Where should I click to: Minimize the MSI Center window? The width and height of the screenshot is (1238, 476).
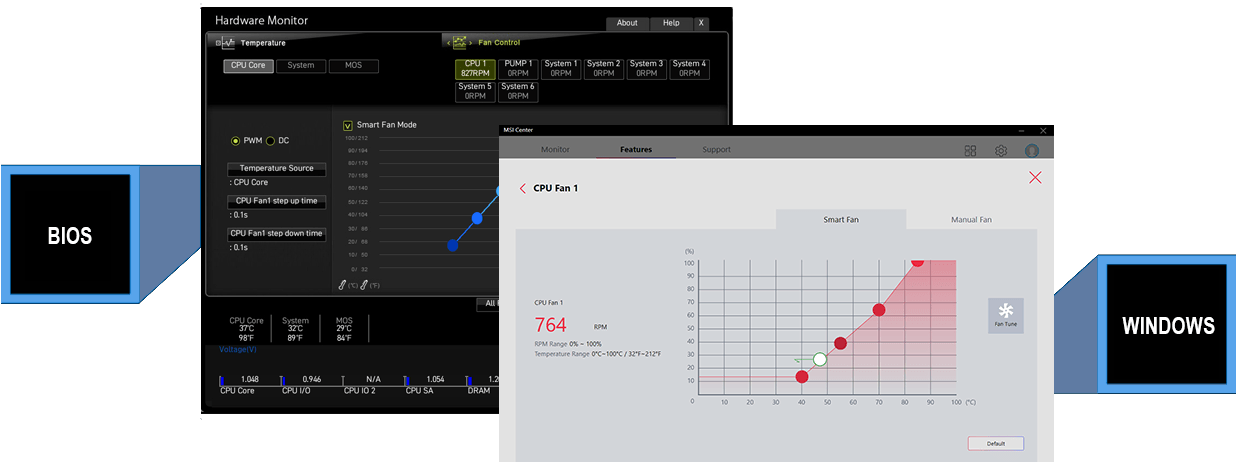pos(1022,130)
